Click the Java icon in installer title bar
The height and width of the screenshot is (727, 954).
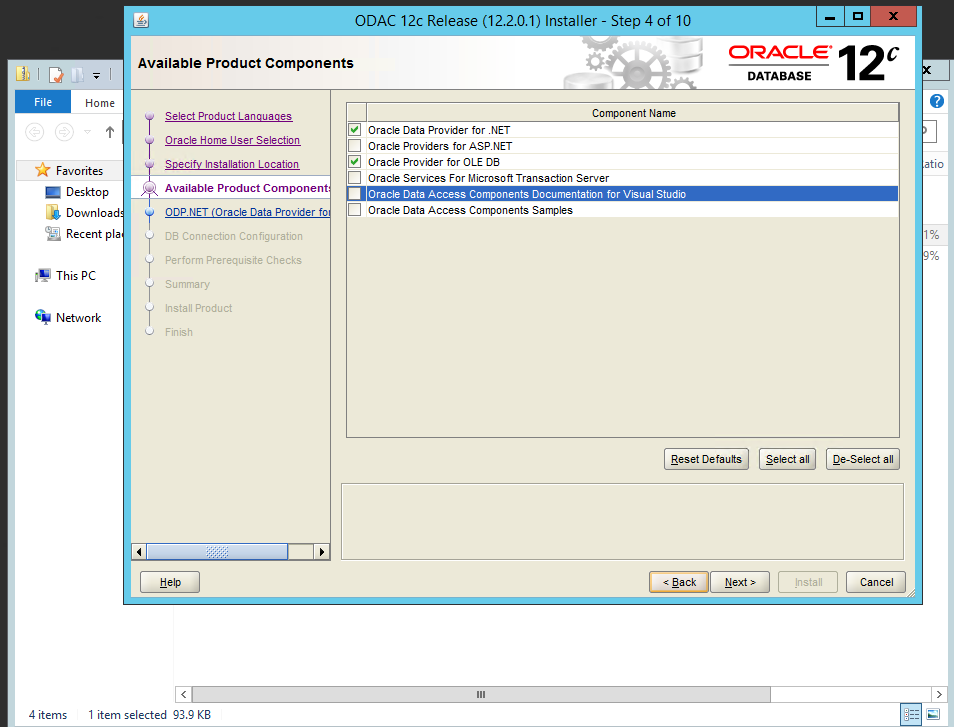coord(141,20)
